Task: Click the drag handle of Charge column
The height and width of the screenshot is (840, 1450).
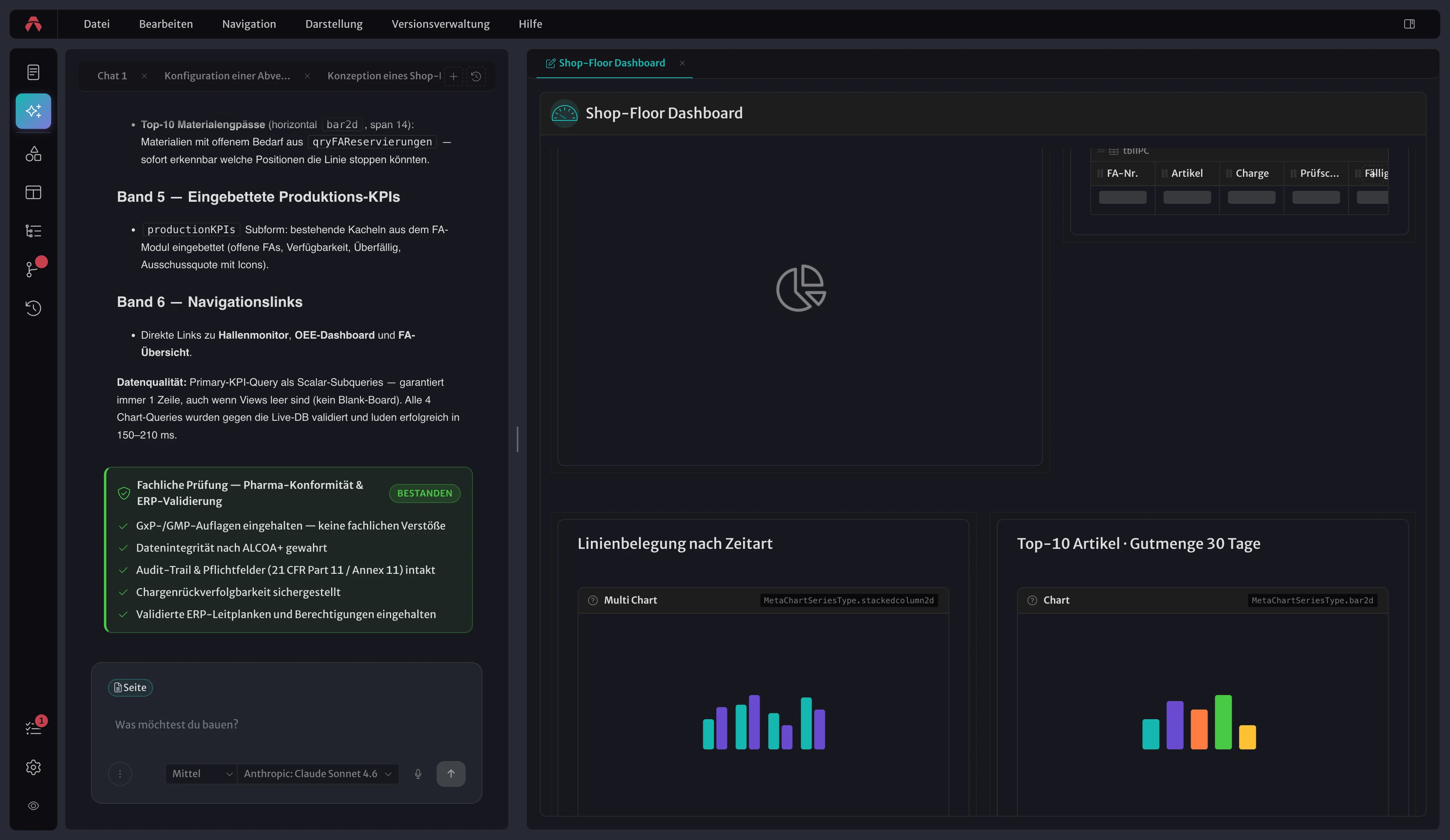Action: (x=1229, y=173)
